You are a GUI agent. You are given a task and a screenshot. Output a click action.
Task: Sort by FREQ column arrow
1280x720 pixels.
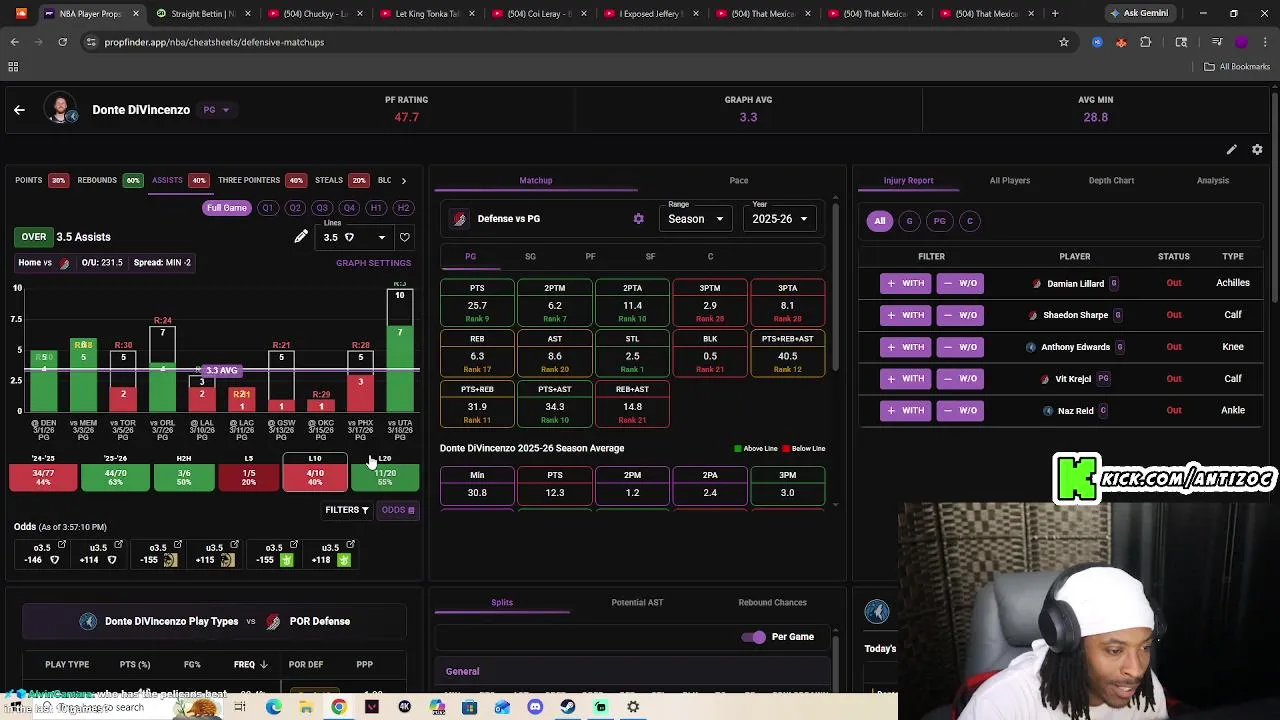pos(264,664)
